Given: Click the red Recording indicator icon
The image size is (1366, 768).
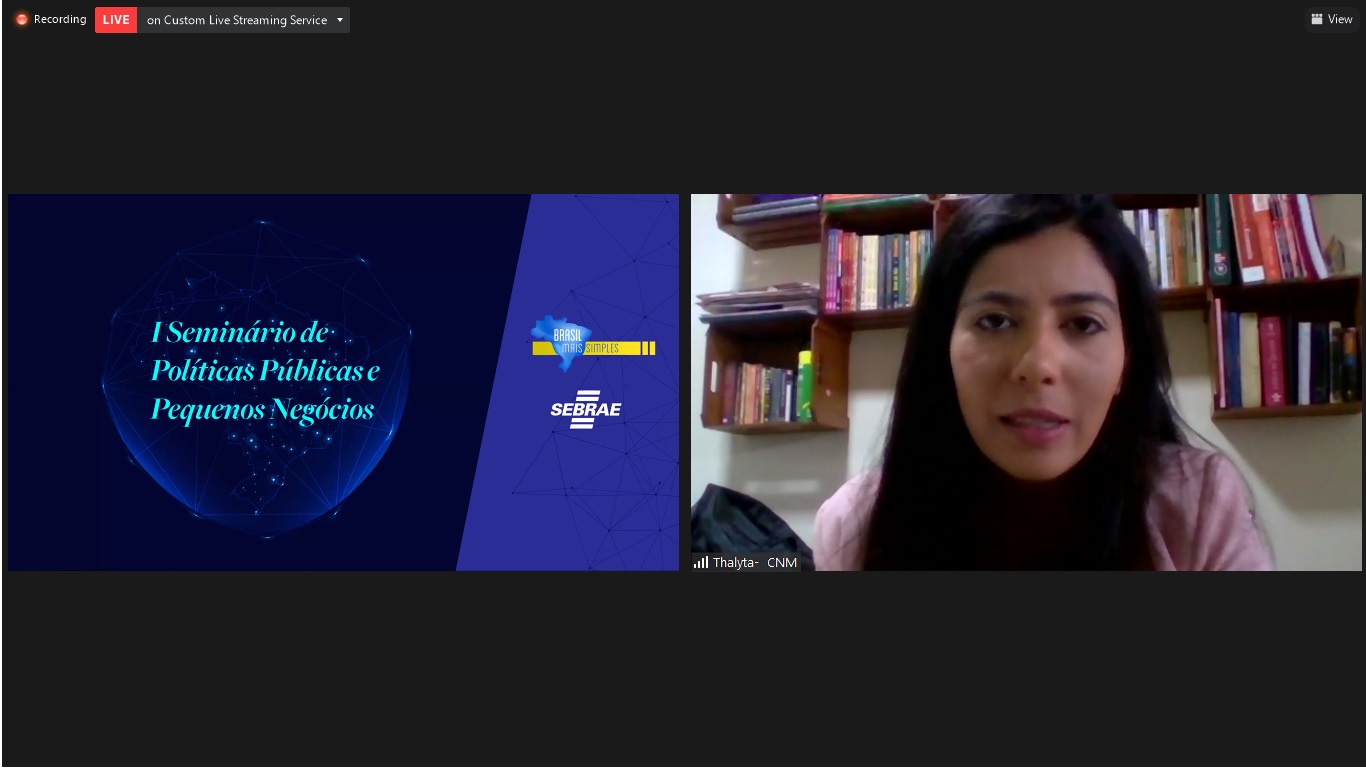Looking at the screenshot, I should coord(22,20).
